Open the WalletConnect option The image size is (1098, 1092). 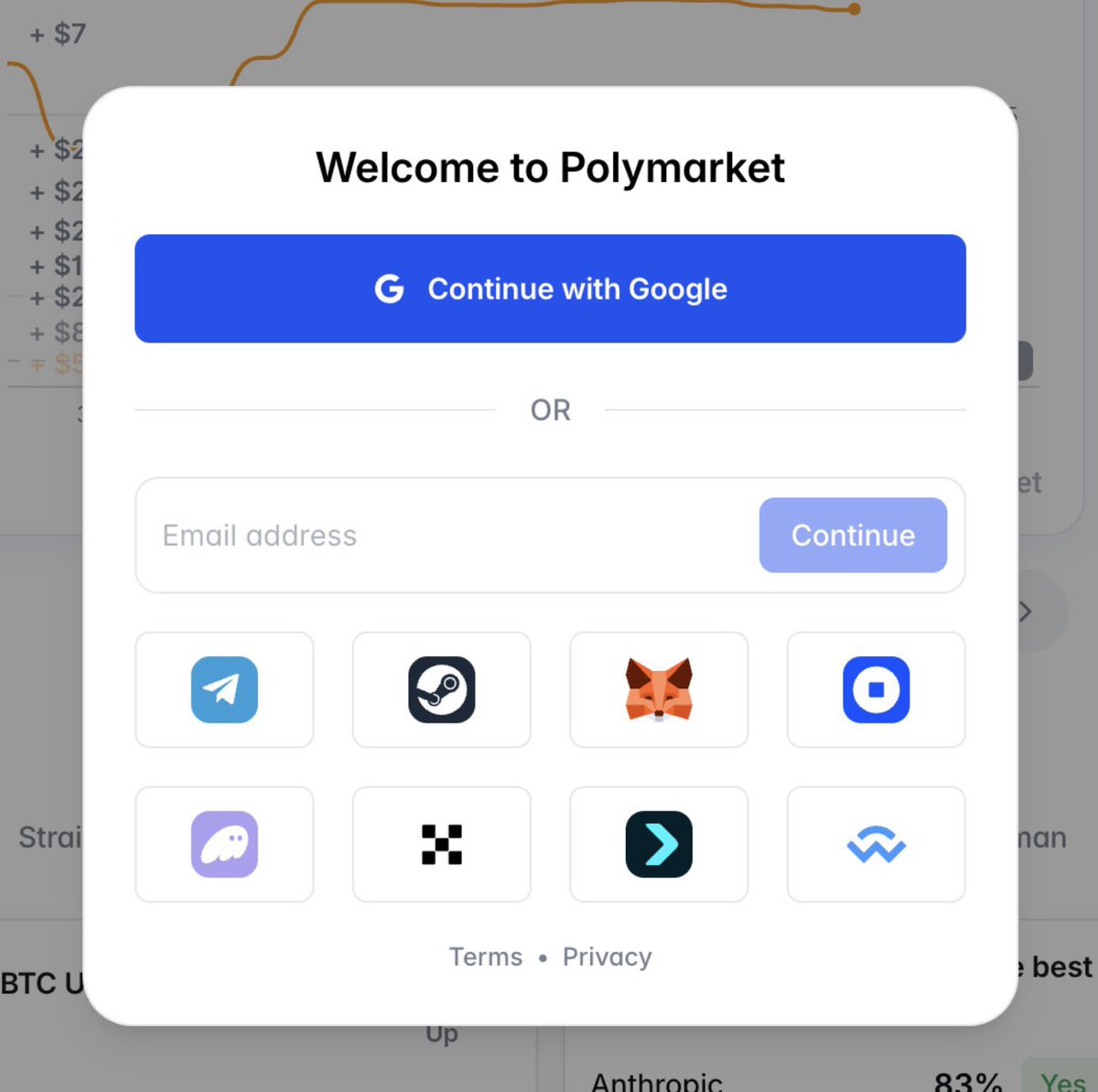(x=876, y=844)
